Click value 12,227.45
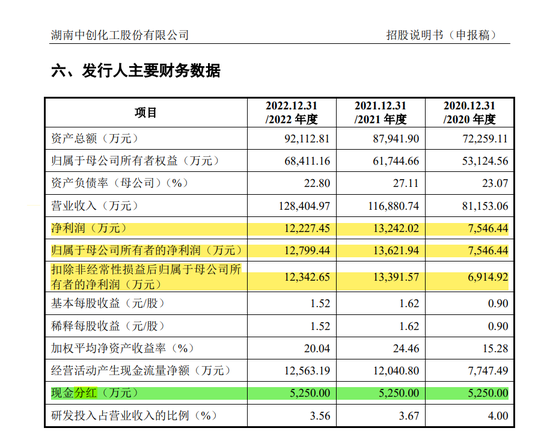This screenshot has height=431, width=550. pos(307,229)
